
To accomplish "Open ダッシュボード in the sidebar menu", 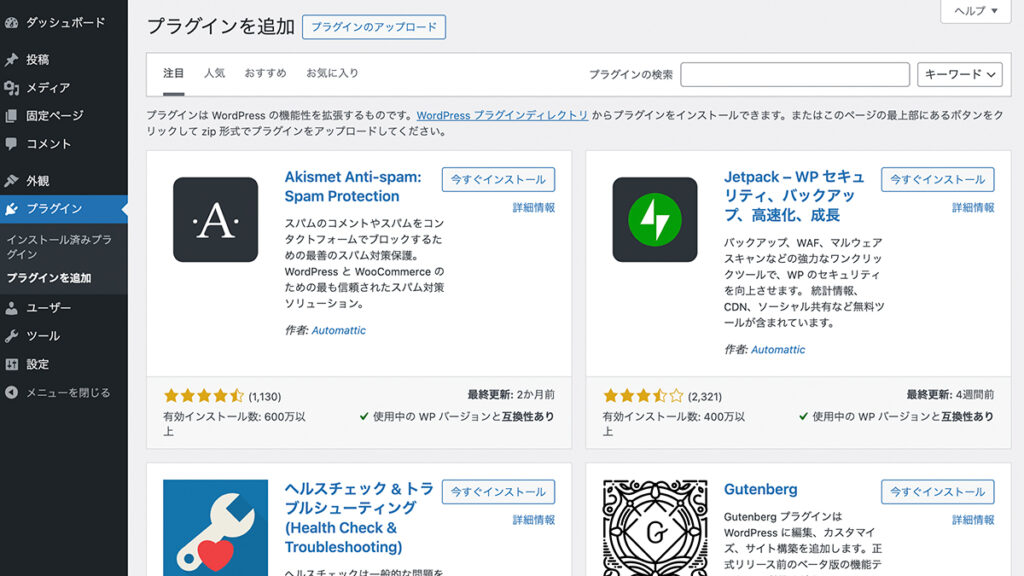I will pos(64,23).
